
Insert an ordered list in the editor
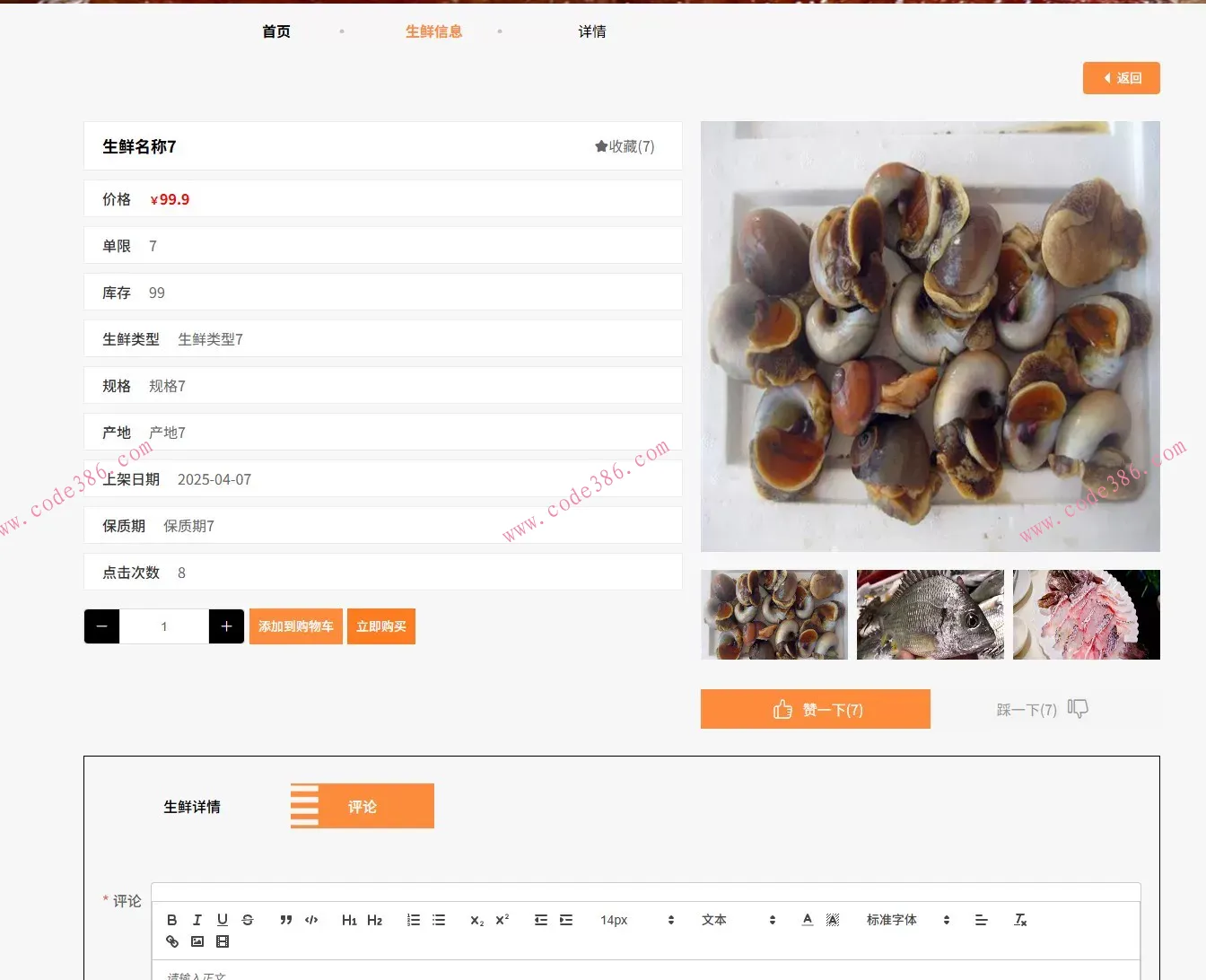[413, 920]
